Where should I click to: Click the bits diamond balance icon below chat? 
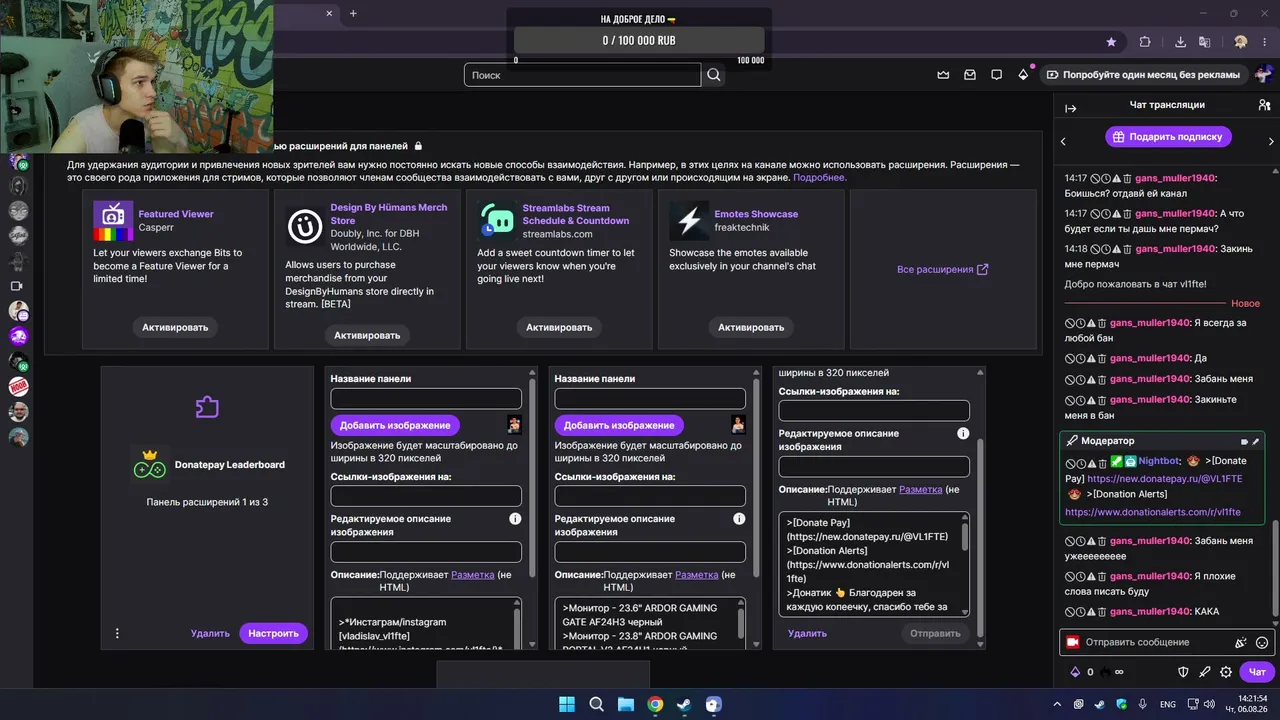click(1075, 672)
